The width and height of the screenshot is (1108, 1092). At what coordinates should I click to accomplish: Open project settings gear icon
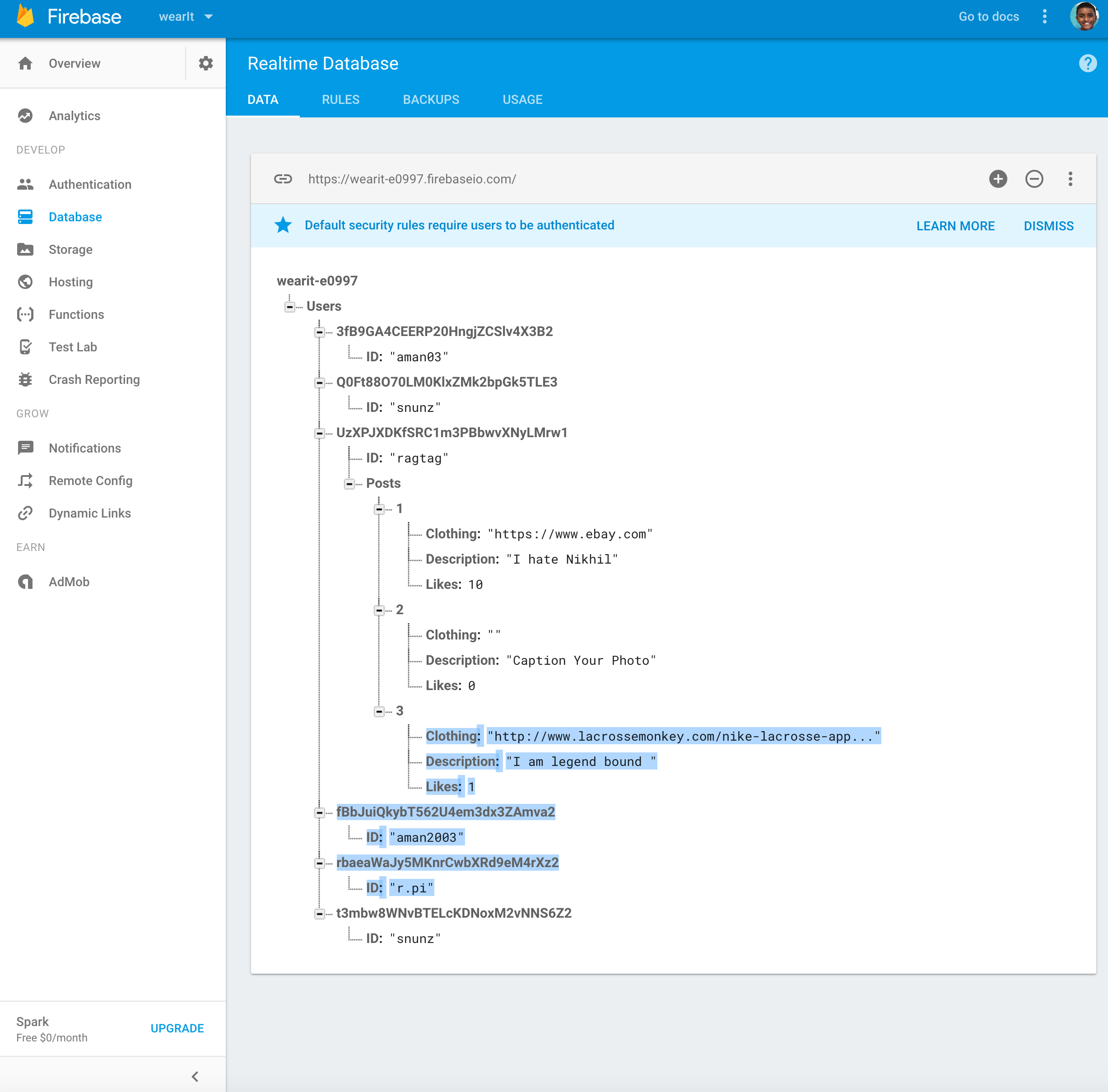(205, 63)
